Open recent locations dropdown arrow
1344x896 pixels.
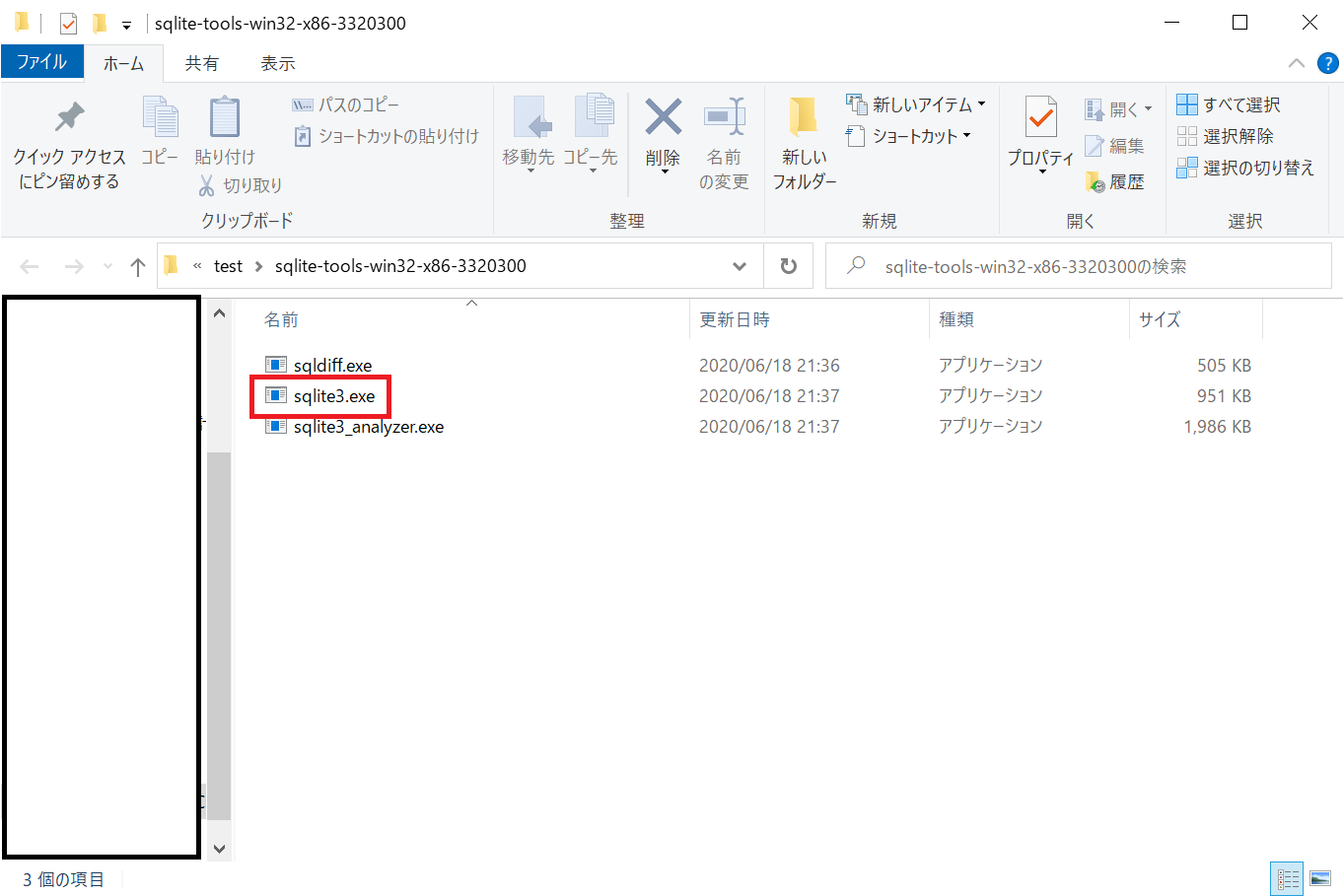[107, 266]
